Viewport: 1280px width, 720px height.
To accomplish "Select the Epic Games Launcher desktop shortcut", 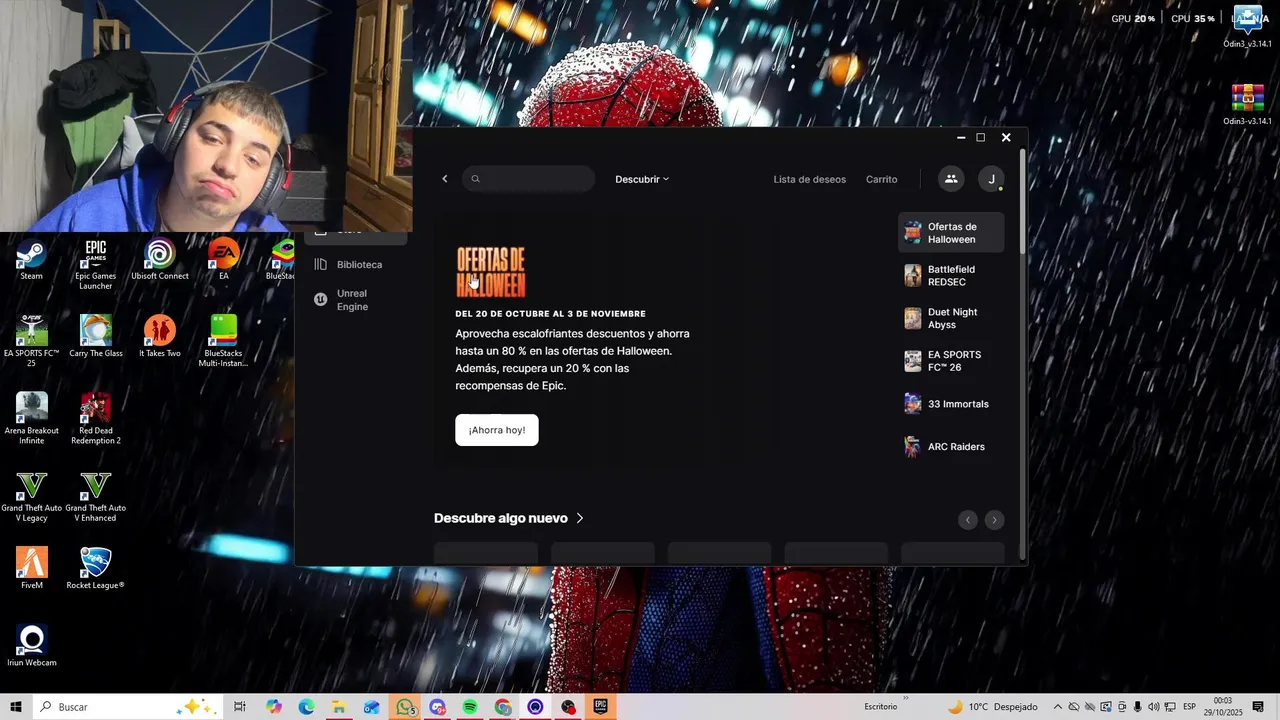I will [96, 265].
